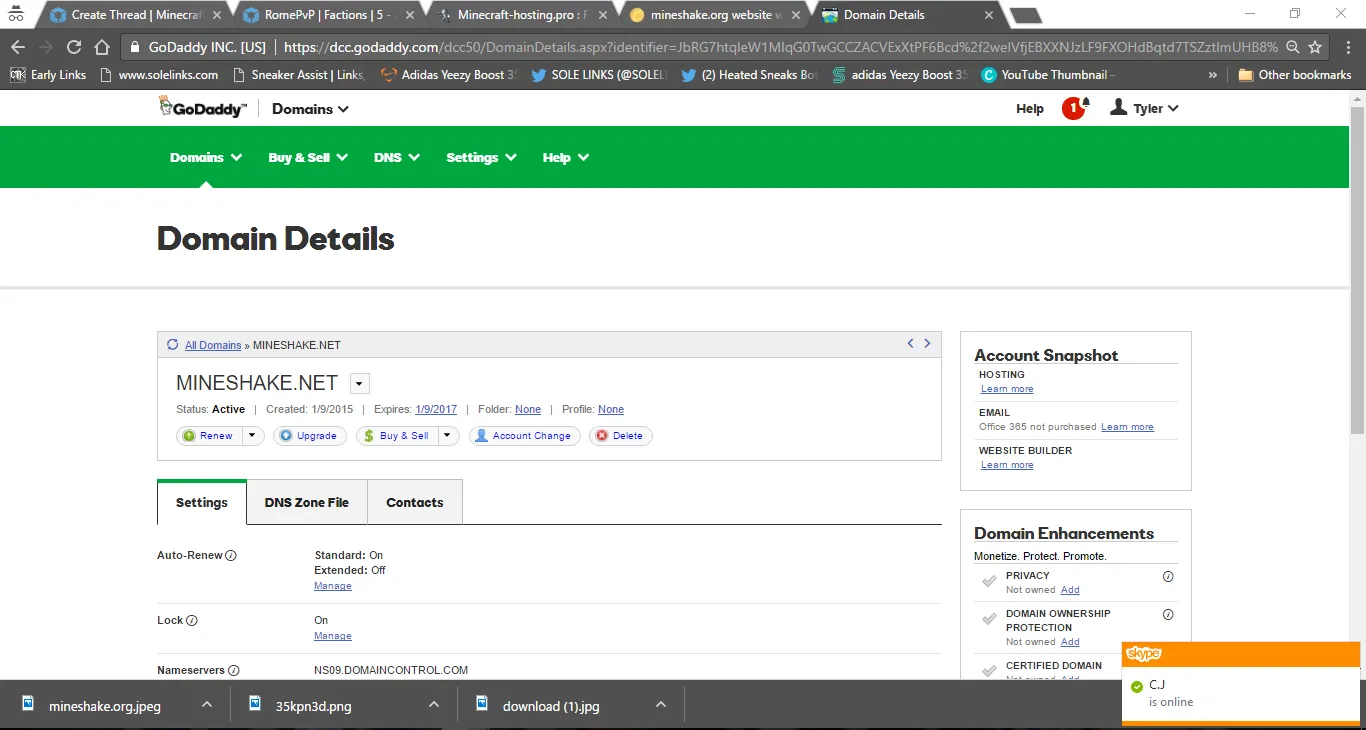
Task: Click Learn more under Hosting
Action: point(1007,389)
